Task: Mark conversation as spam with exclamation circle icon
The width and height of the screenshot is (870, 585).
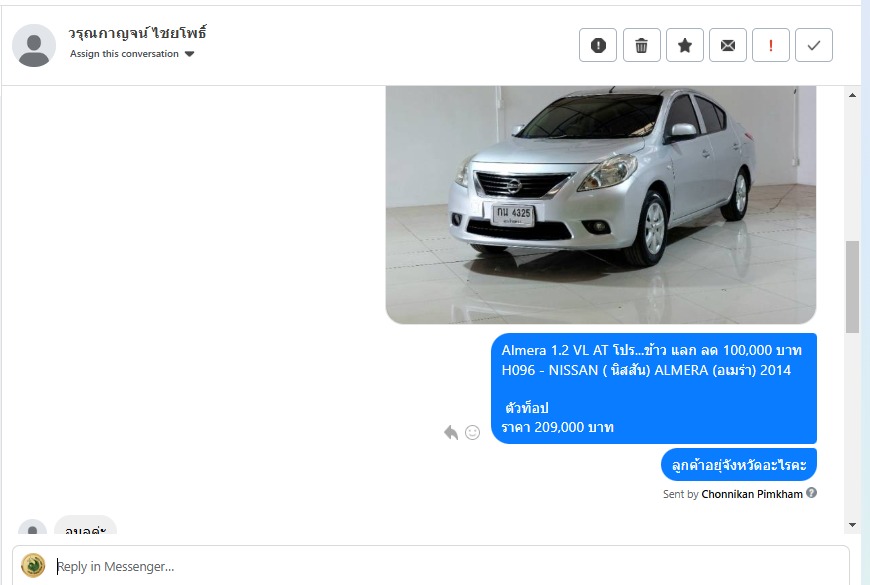Action: (x=598, y=45)
